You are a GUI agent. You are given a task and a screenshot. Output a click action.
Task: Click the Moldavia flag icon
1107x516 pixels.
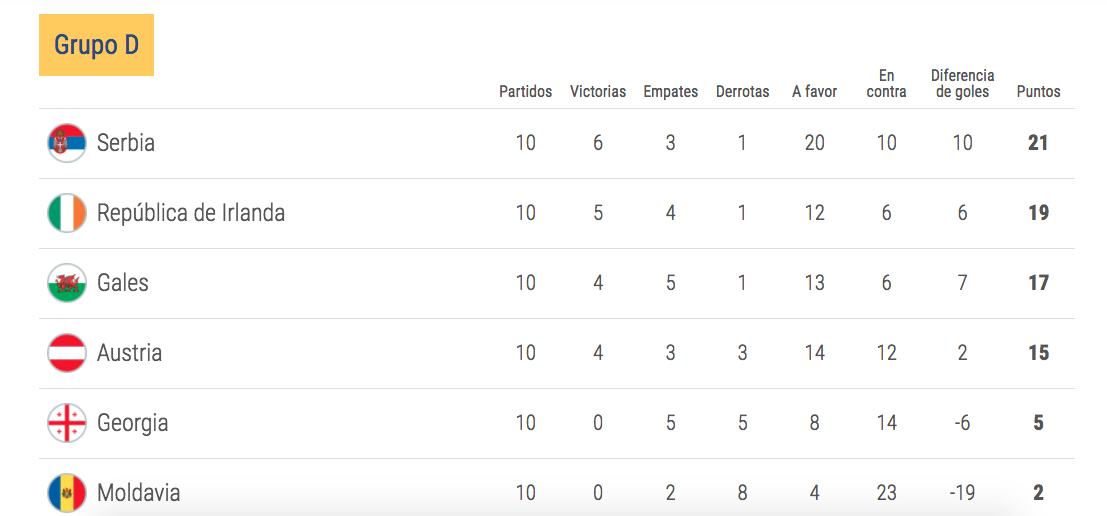point(67,493)
